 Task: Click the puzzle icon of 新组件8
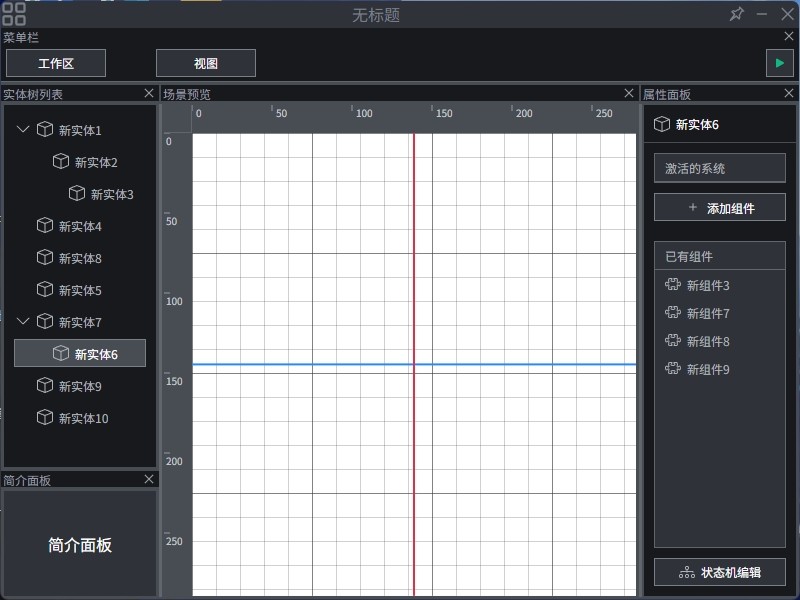673,340
